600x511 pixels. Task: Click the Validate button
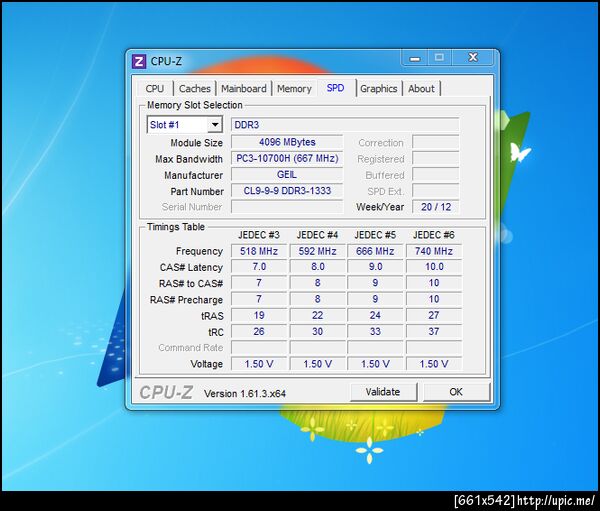tap(383, 392)
